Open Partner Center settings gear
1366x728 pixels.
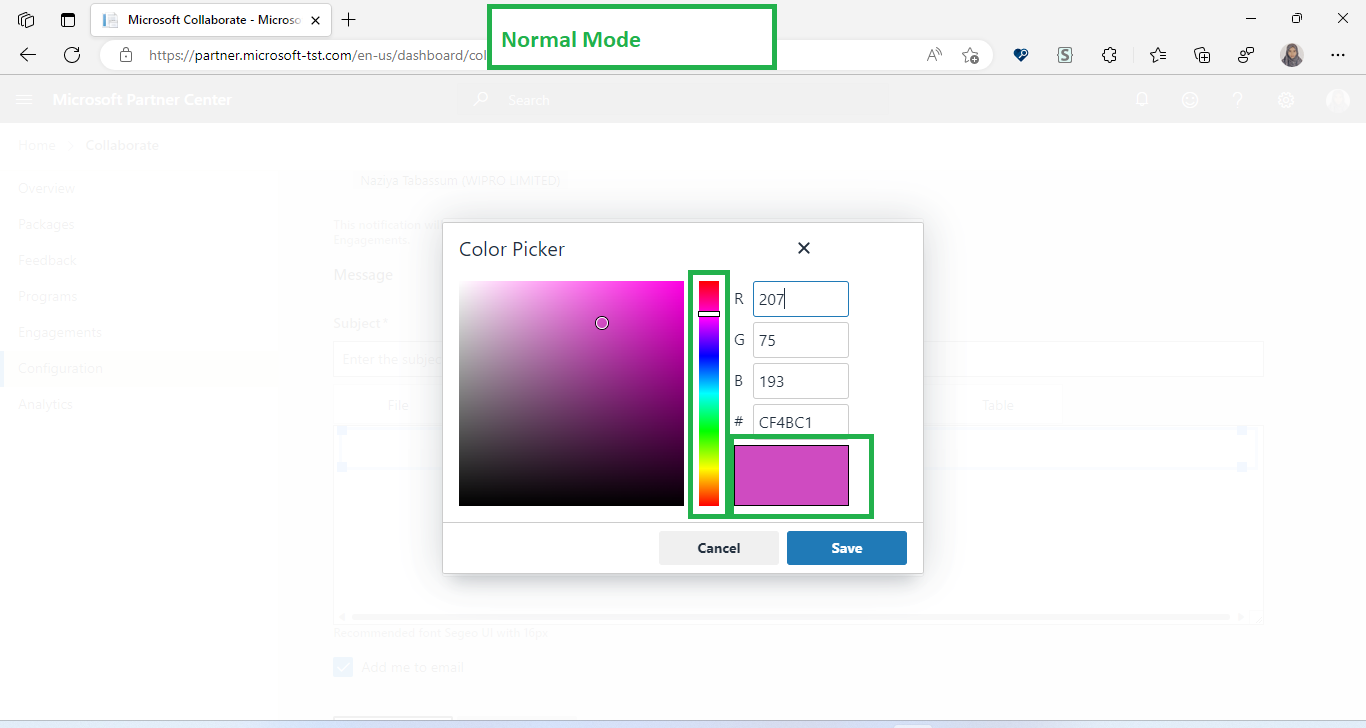(1286, 99)
